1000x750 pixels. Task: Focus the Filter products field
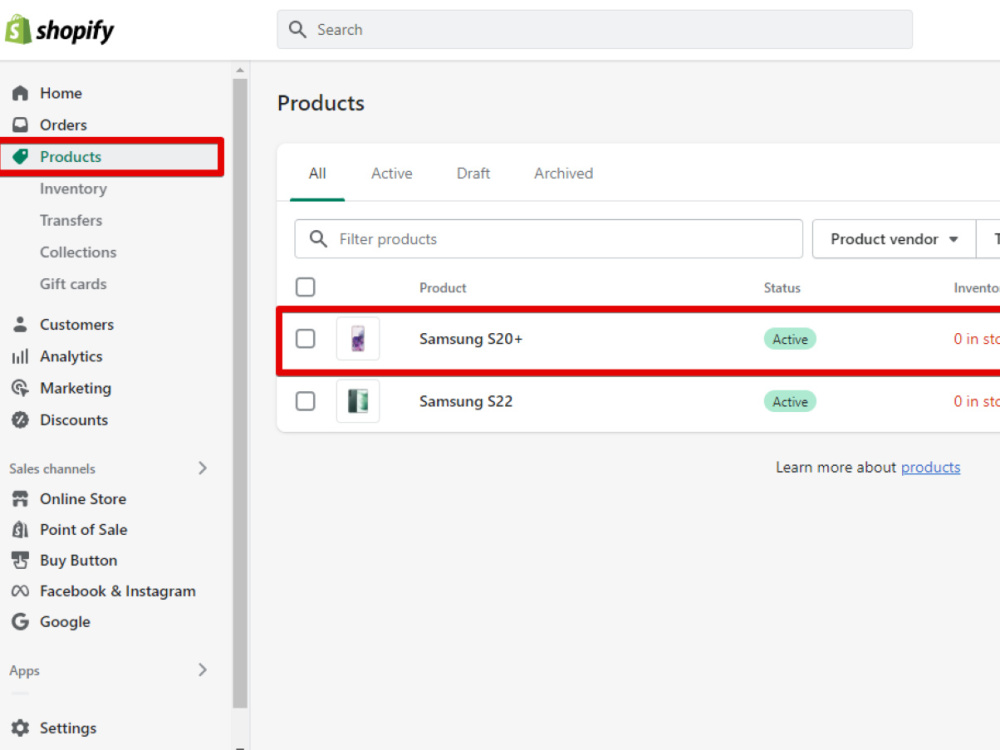(548, 239)
